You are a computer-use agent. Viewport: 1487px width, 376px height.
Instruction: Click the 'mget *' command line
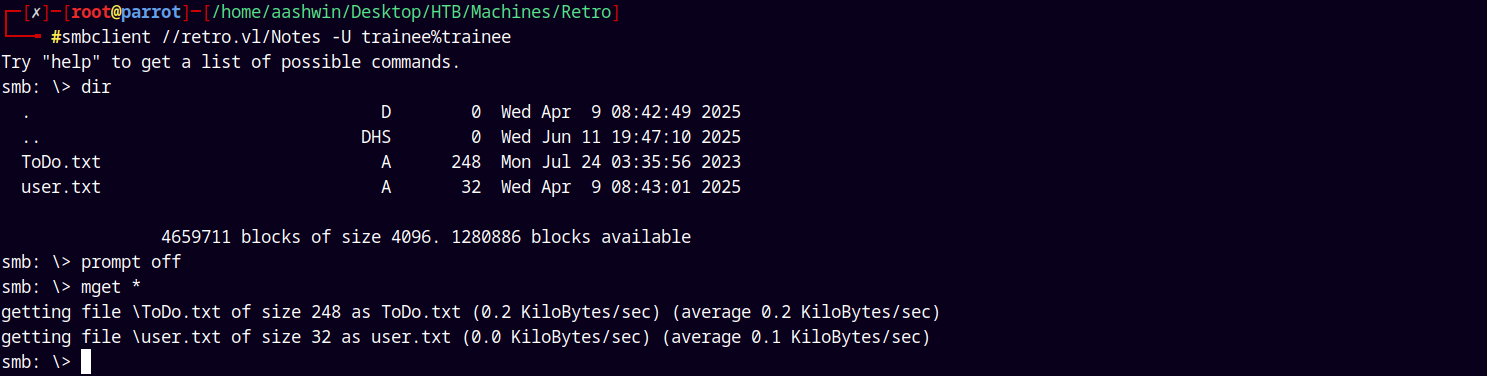pos(71,287)
